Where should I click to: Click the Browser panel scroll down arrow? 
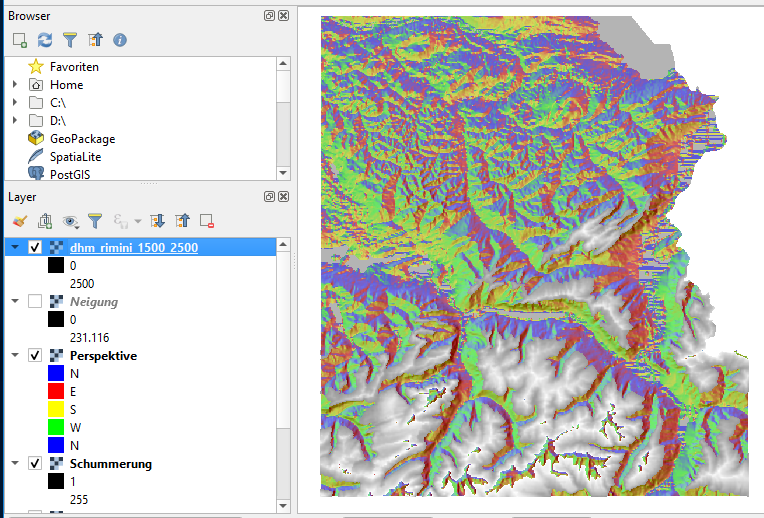[283, 172]
